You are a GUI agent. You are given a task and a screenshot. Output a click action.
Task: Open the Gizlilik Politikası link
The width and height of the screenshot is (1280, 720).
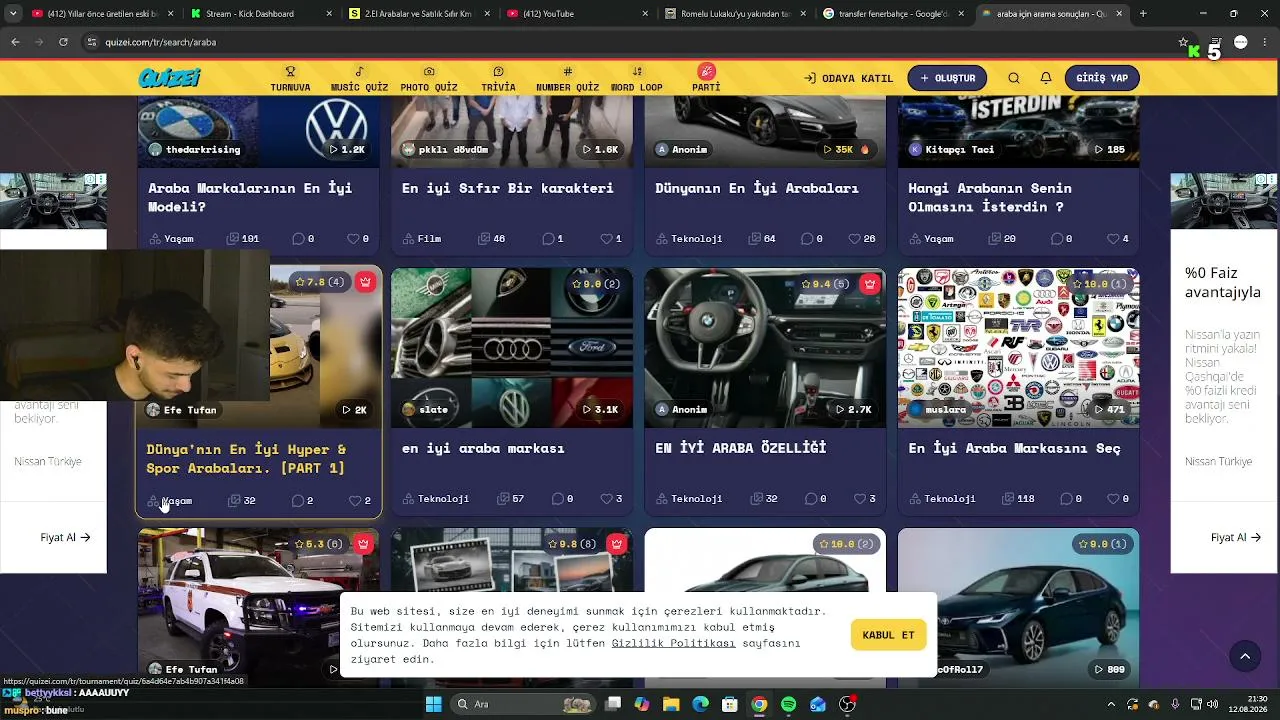click(x=673, y=643)
